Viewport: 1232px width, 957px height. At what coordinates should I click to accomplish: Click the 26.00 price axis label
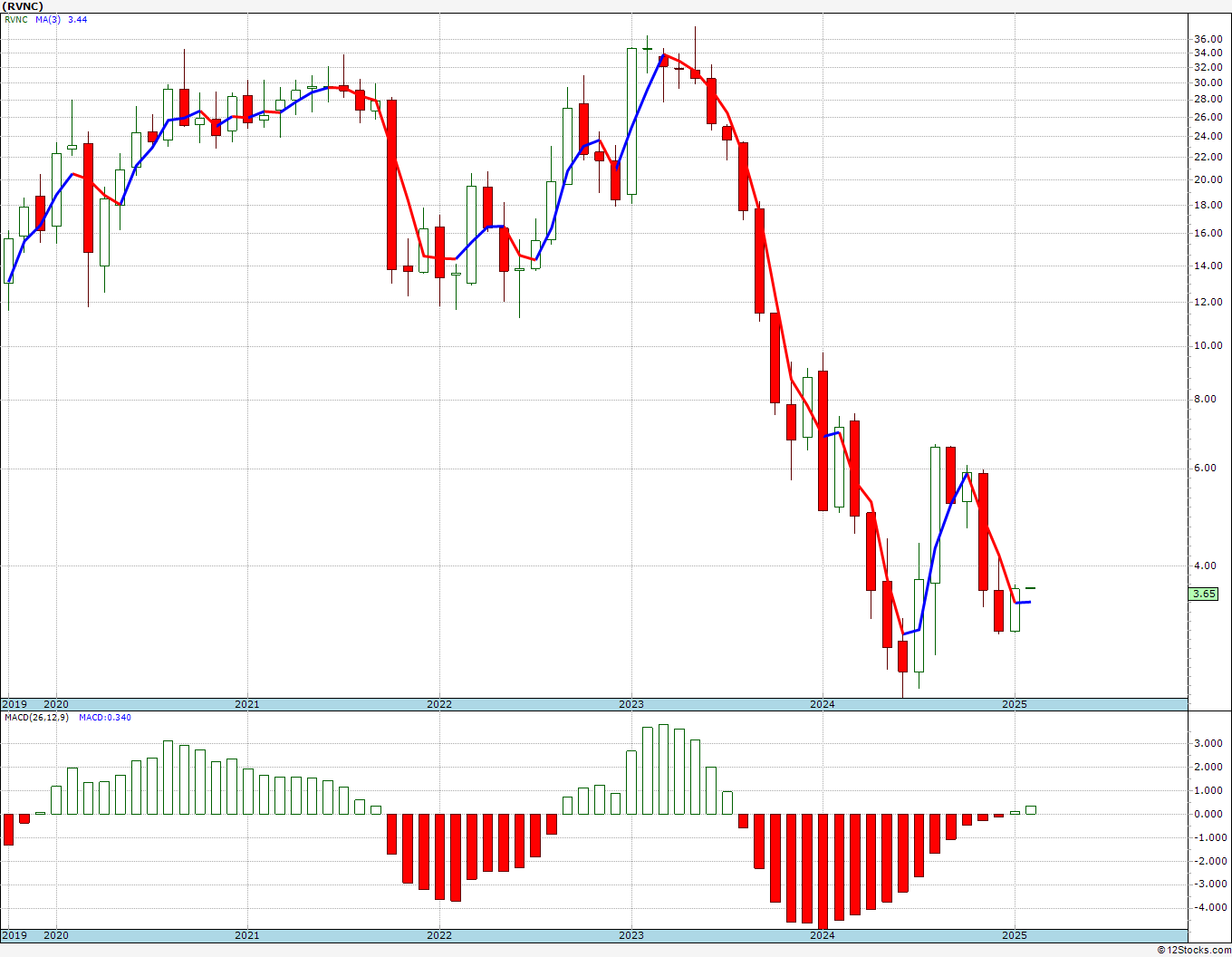[x=1207, y=118]
